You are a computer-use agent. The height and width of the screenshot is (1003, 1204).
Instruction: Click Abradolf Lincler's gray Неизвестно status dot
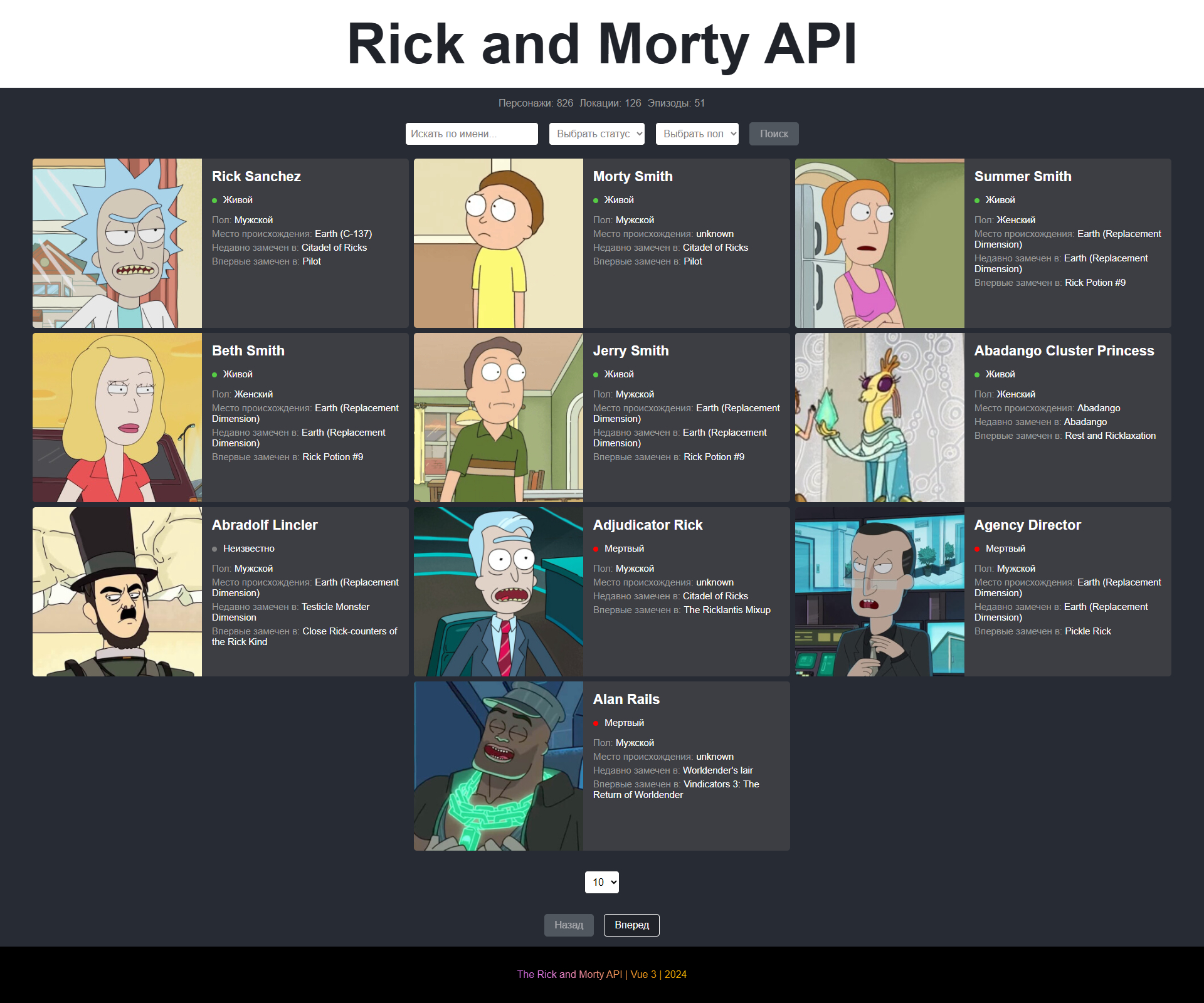[214, 549]
